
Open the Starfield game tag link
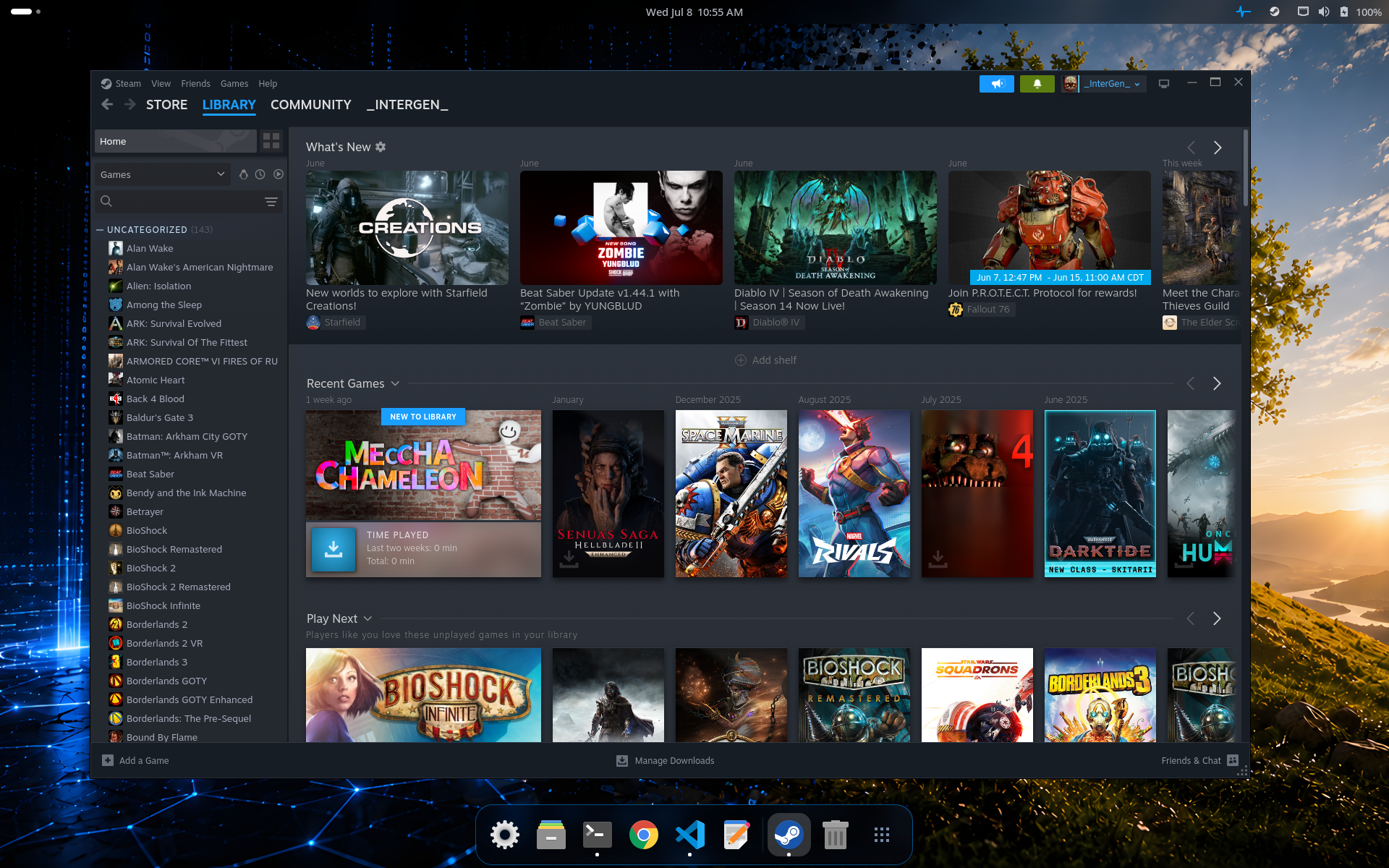(336, 323)
